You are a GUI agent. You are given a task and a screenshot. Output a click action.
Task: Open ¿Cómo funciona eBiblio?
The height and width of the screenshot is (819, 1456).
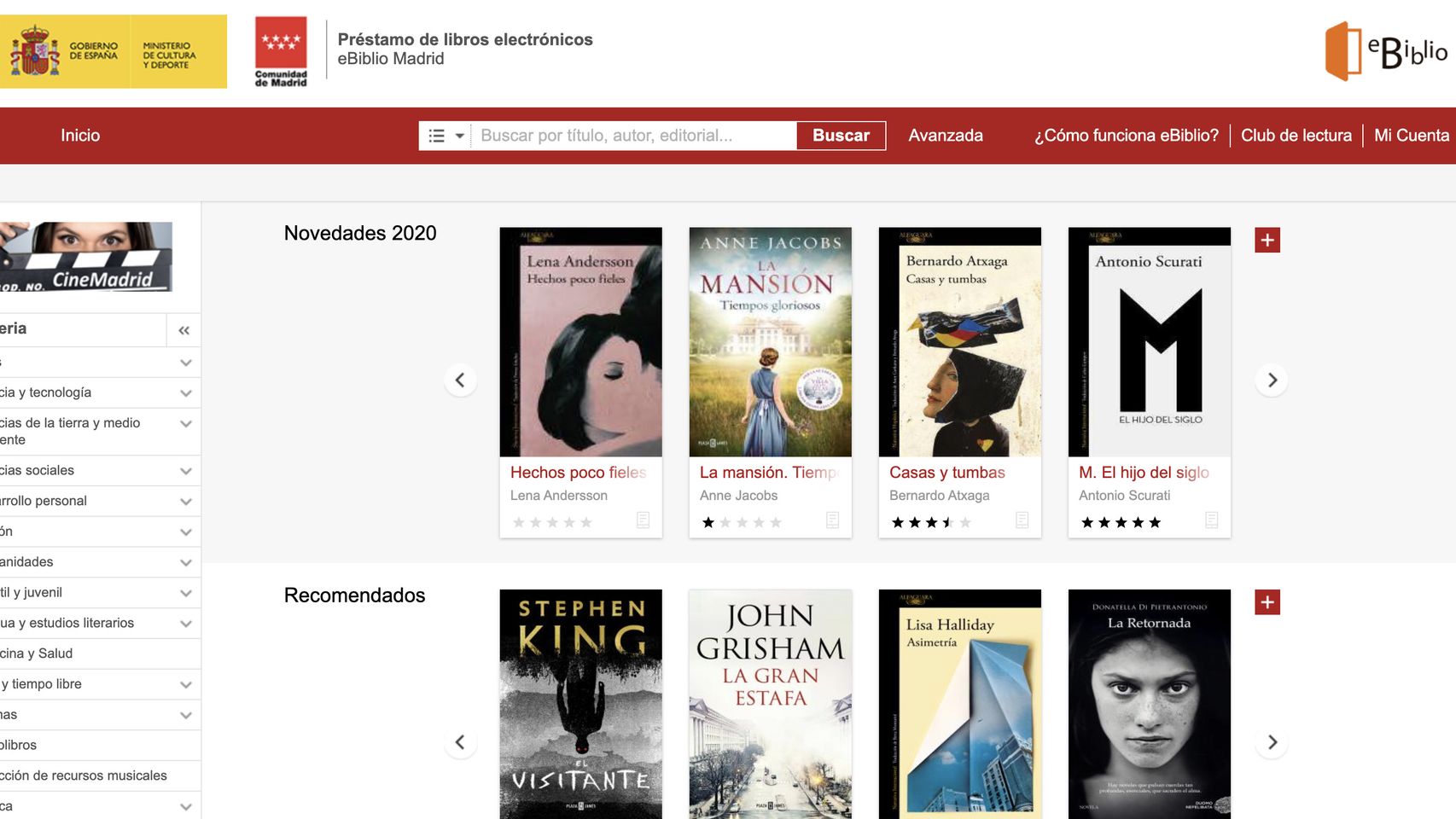coord(1127,136)
